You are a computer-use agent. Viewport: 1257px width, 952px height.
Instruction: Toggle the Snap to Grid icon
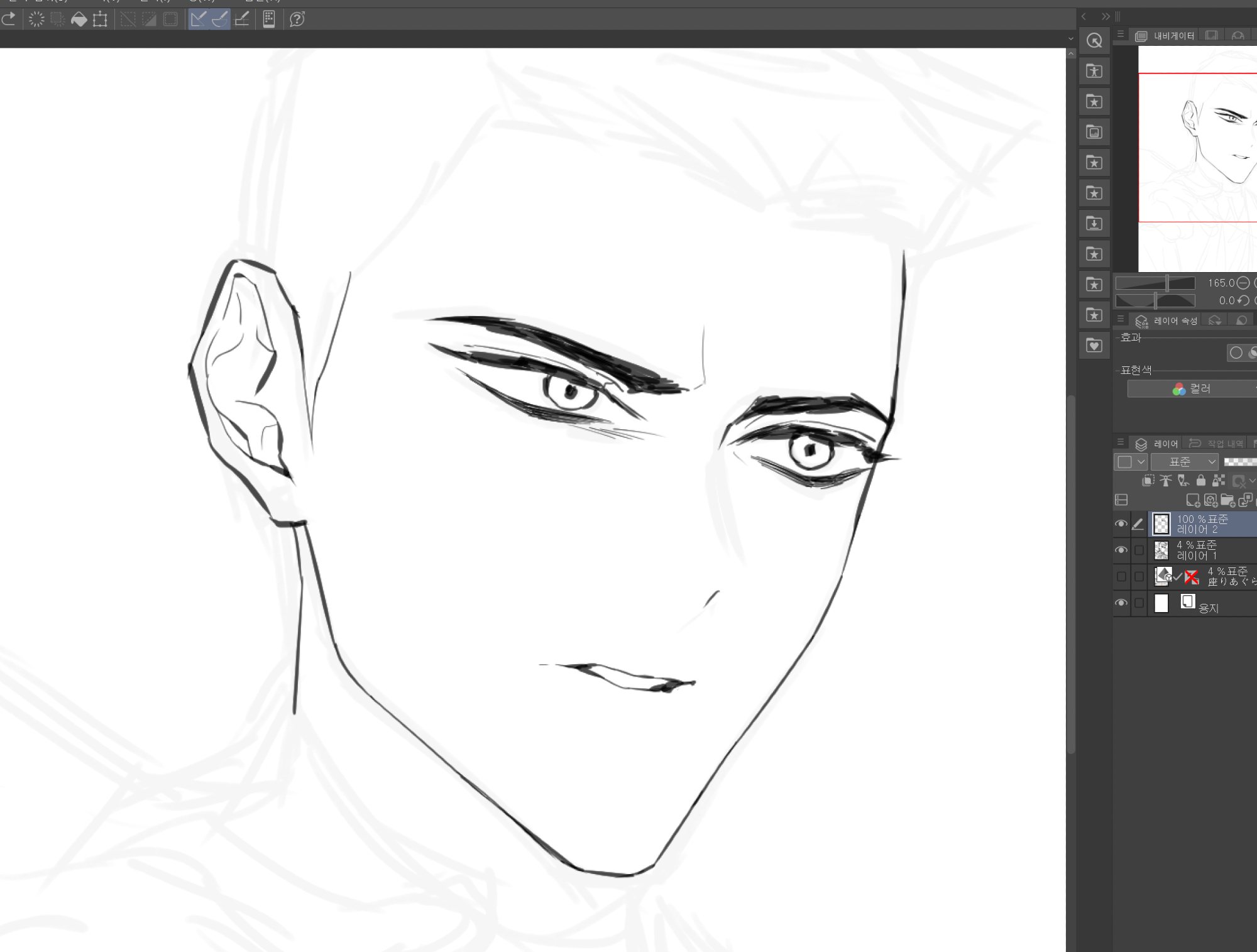(x=242, y=19)
